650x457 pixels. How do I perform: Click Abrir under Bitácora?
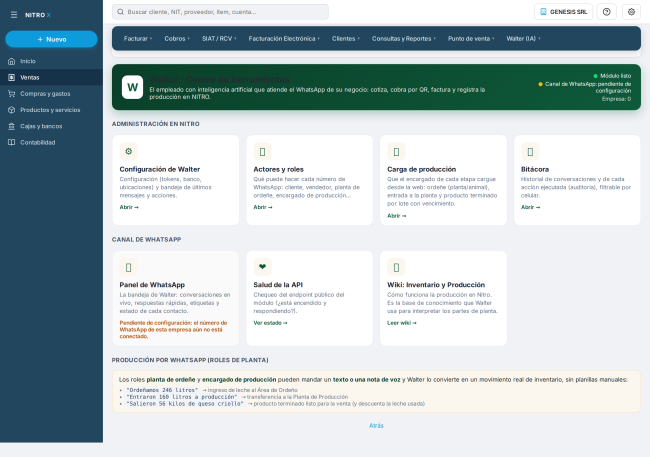531,207
